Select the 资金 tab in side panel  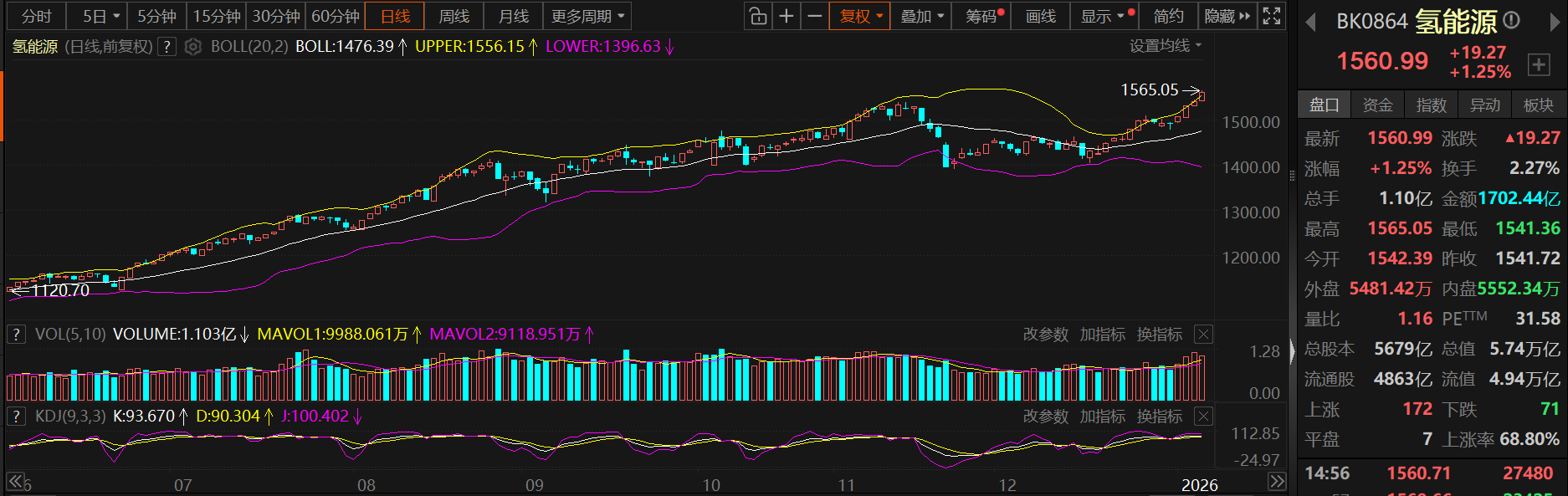(x=1377, y=105)
